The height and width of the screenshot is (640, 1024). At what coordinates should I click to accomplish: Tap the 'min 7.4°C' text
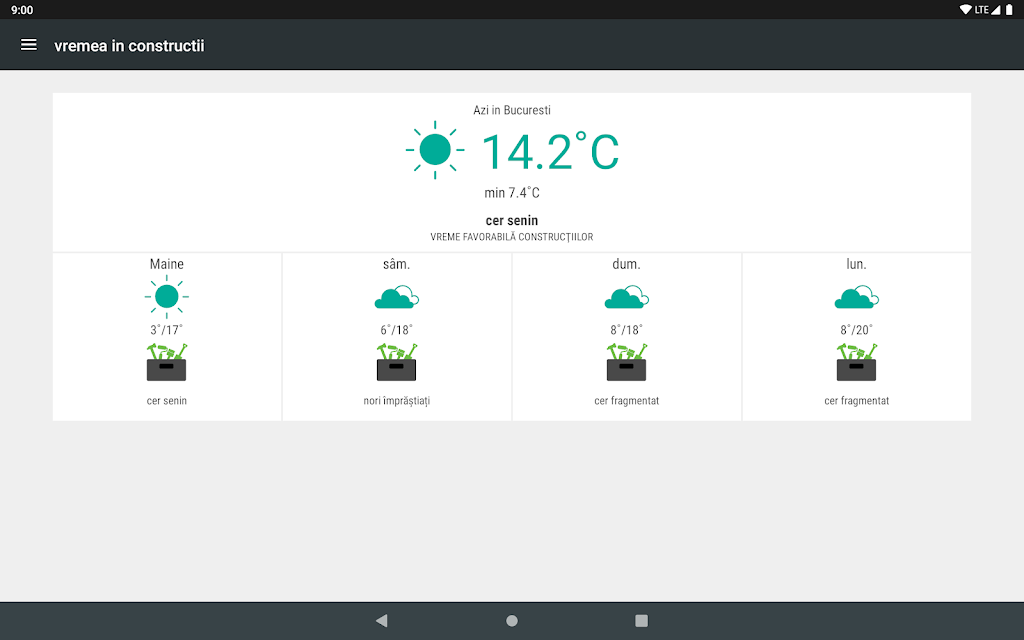point(512,193)
